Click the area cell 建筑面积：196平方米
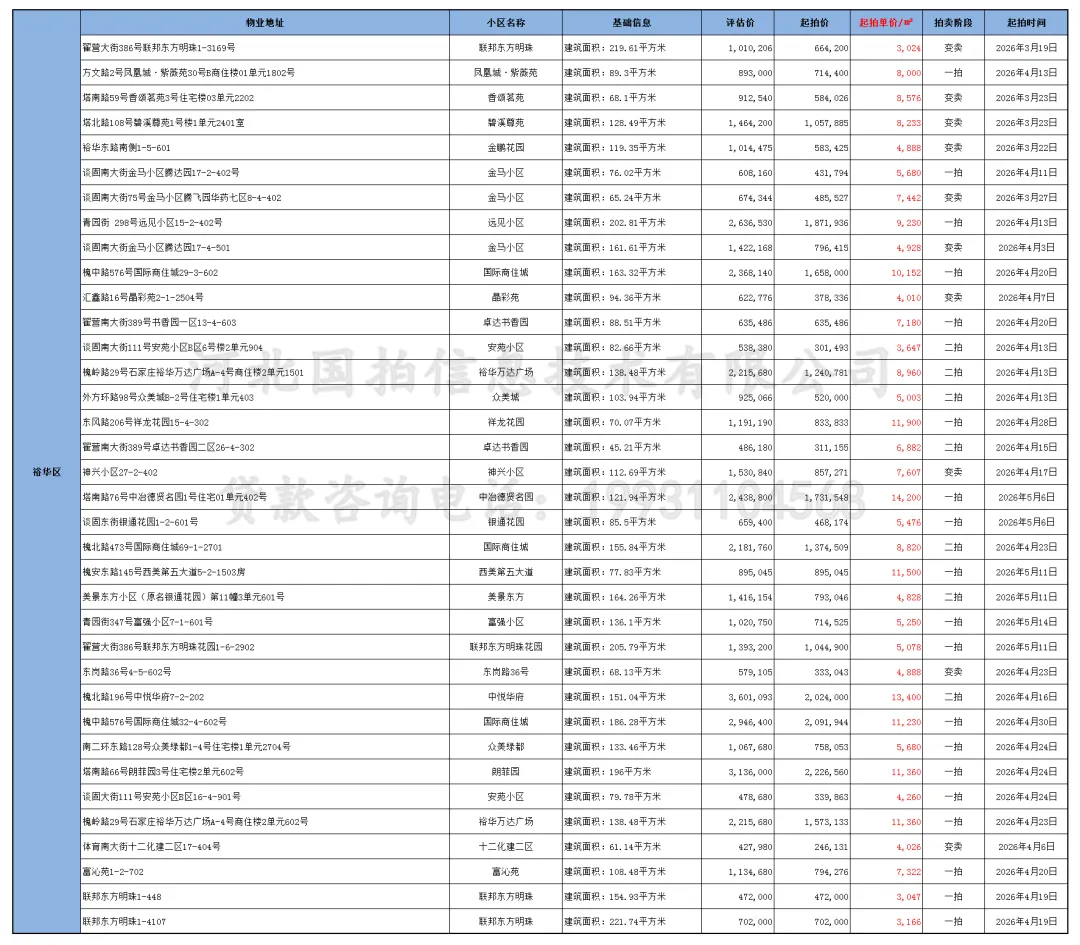 click(x=632, y=772)
